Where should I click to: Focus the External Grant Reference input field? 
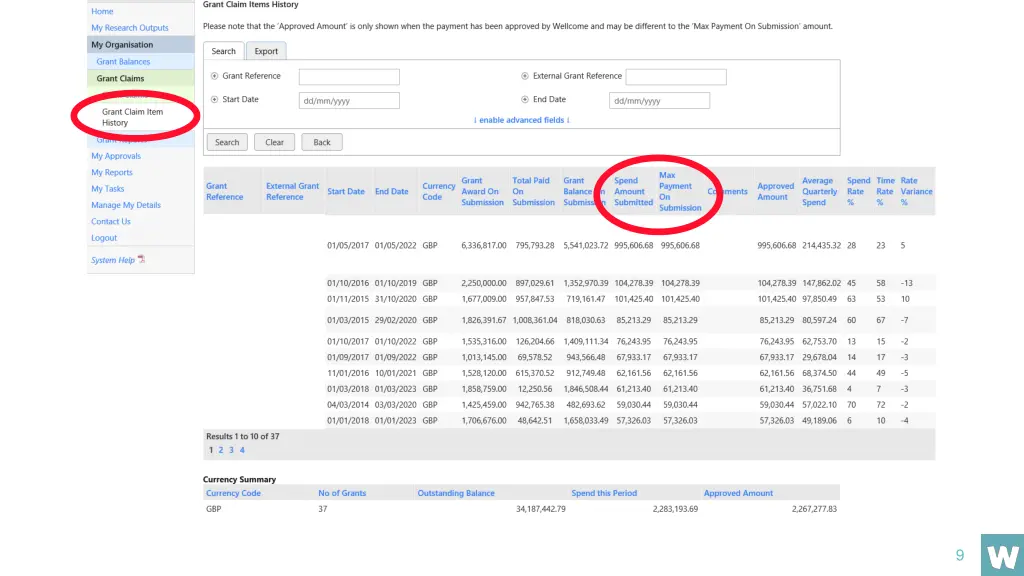[676, 77]
